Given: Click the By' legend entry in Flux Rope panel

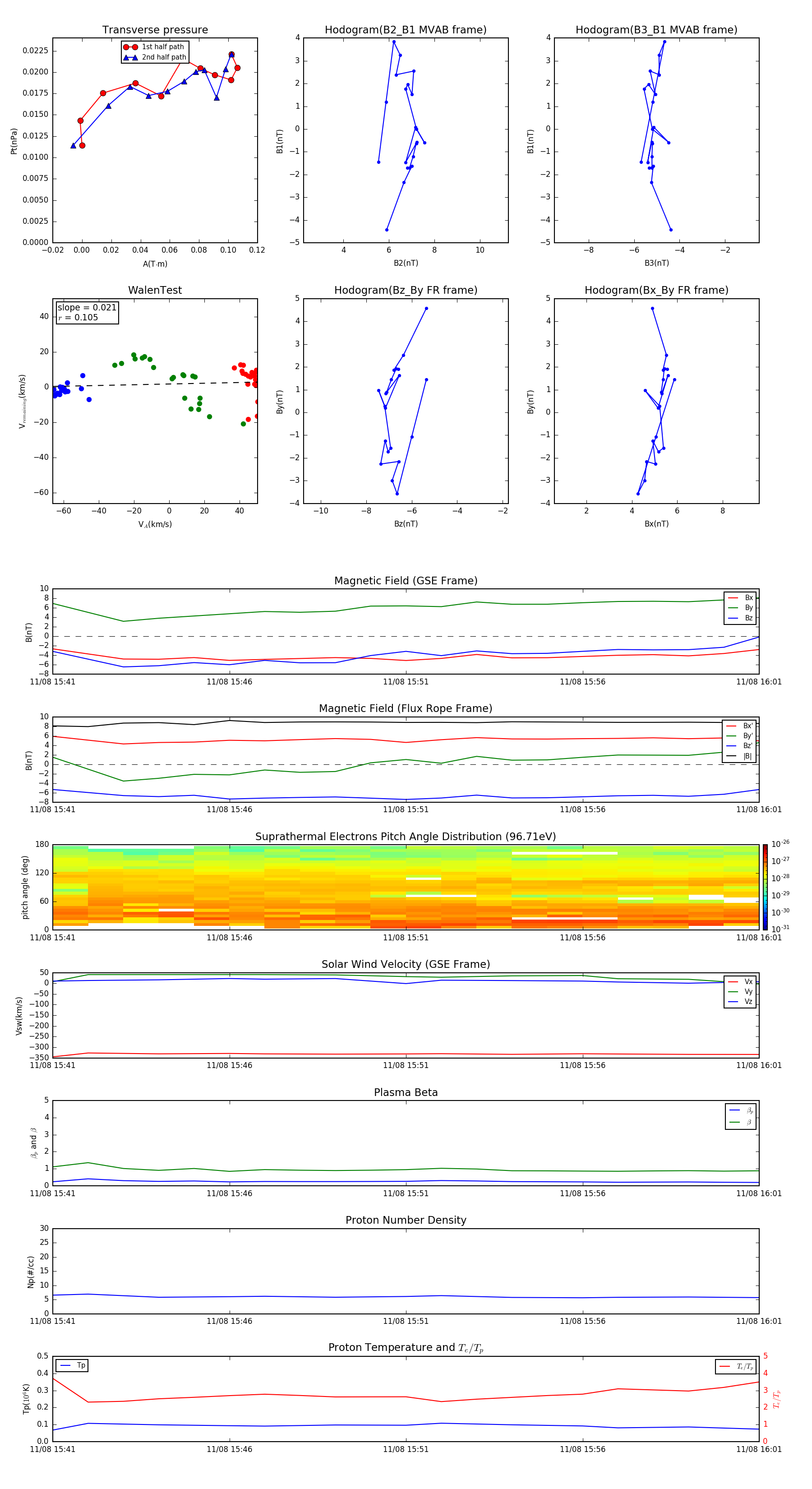Looking at the screenshot, I should (x=740, y=736).
